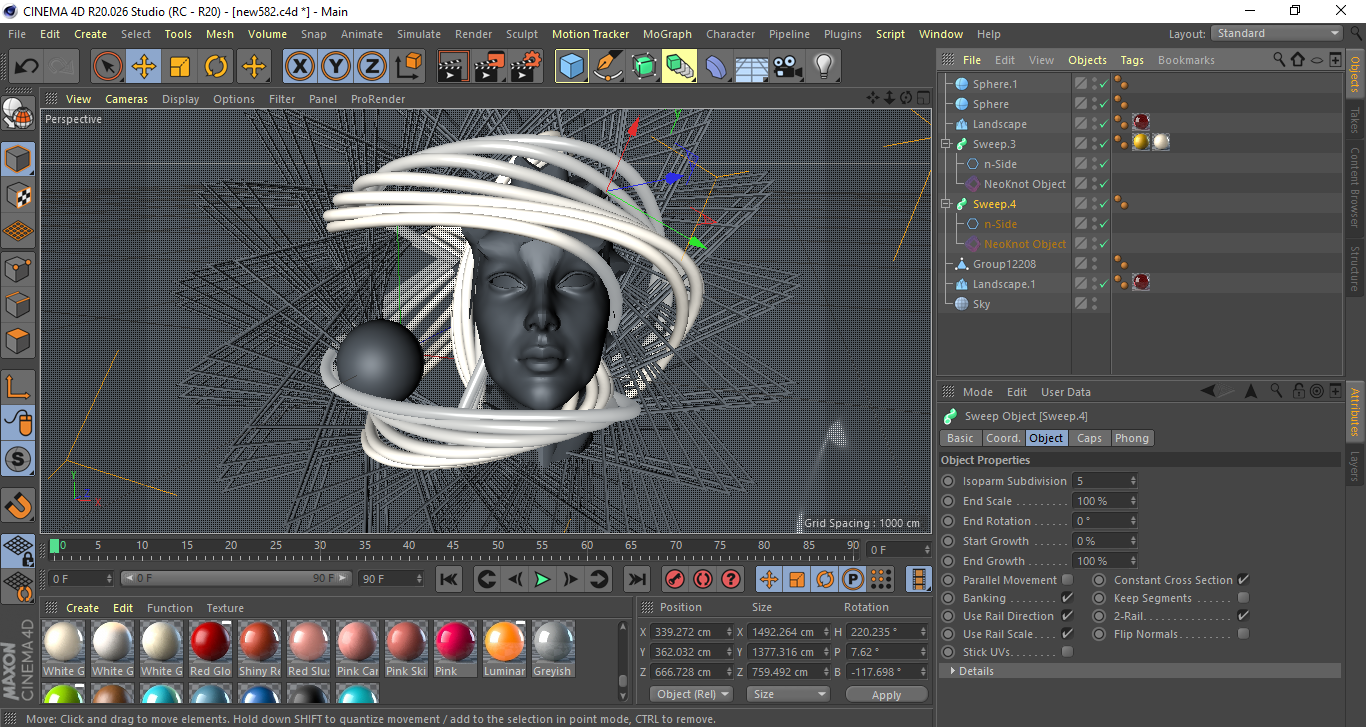Switch to the Coord. tab
The height and width of the screenshot is (727, 1366).
(x=1003, y=438)
